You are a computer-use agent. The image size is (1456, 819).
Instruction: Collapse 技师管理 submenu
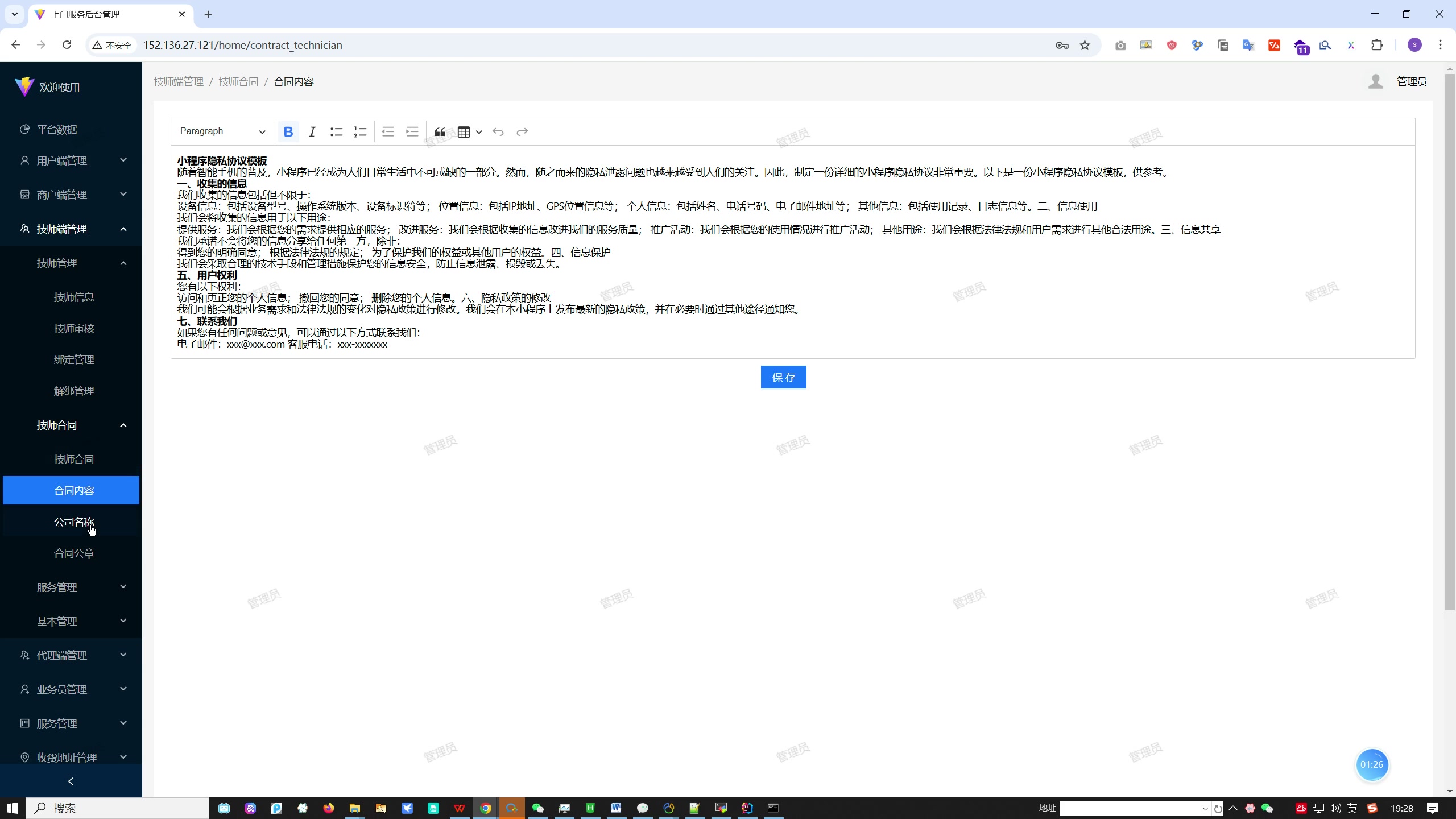point(71,263)
